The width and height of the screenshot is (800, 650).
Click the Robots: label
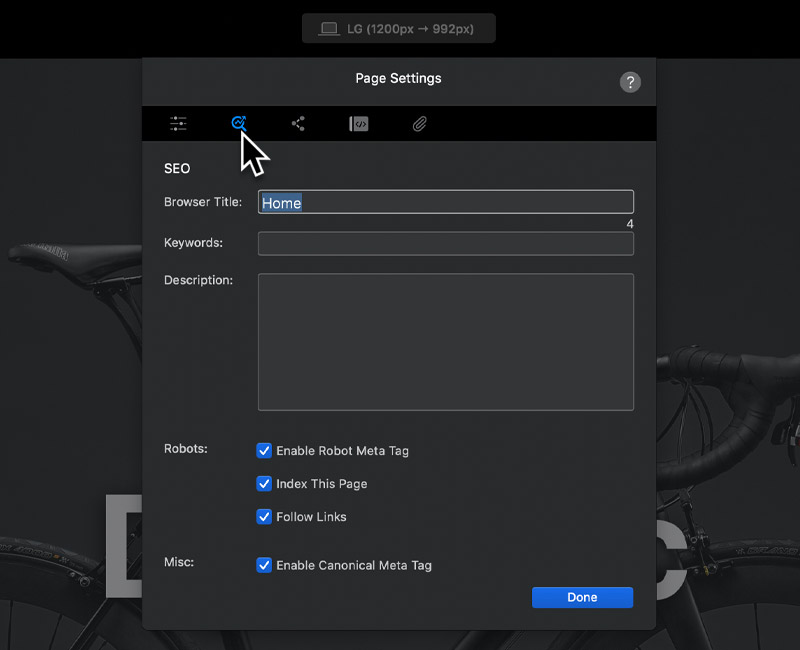tap(186, 448)
